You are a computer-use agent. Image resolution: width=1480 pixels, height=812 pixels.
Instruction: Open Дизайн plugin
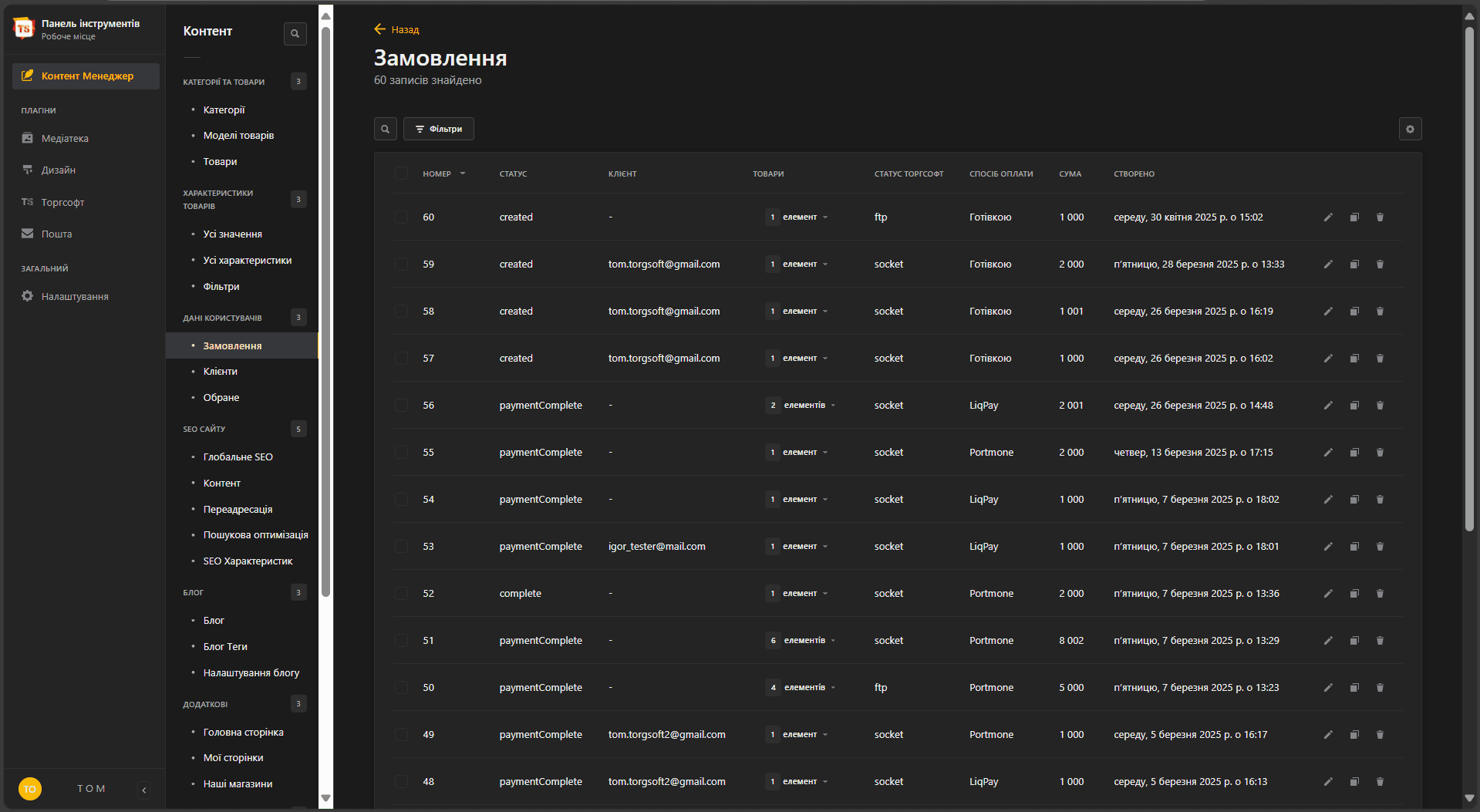(49, 170)
